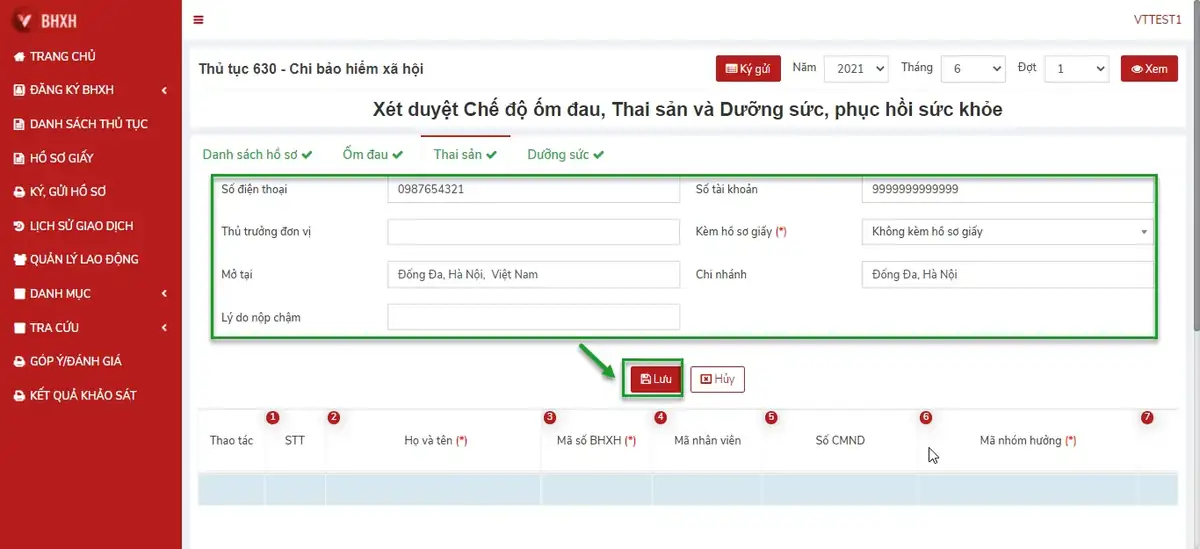The image size is (1200, 549).
Task: Click STT column header
Action: pyautogui.click(x=295, y=441)
